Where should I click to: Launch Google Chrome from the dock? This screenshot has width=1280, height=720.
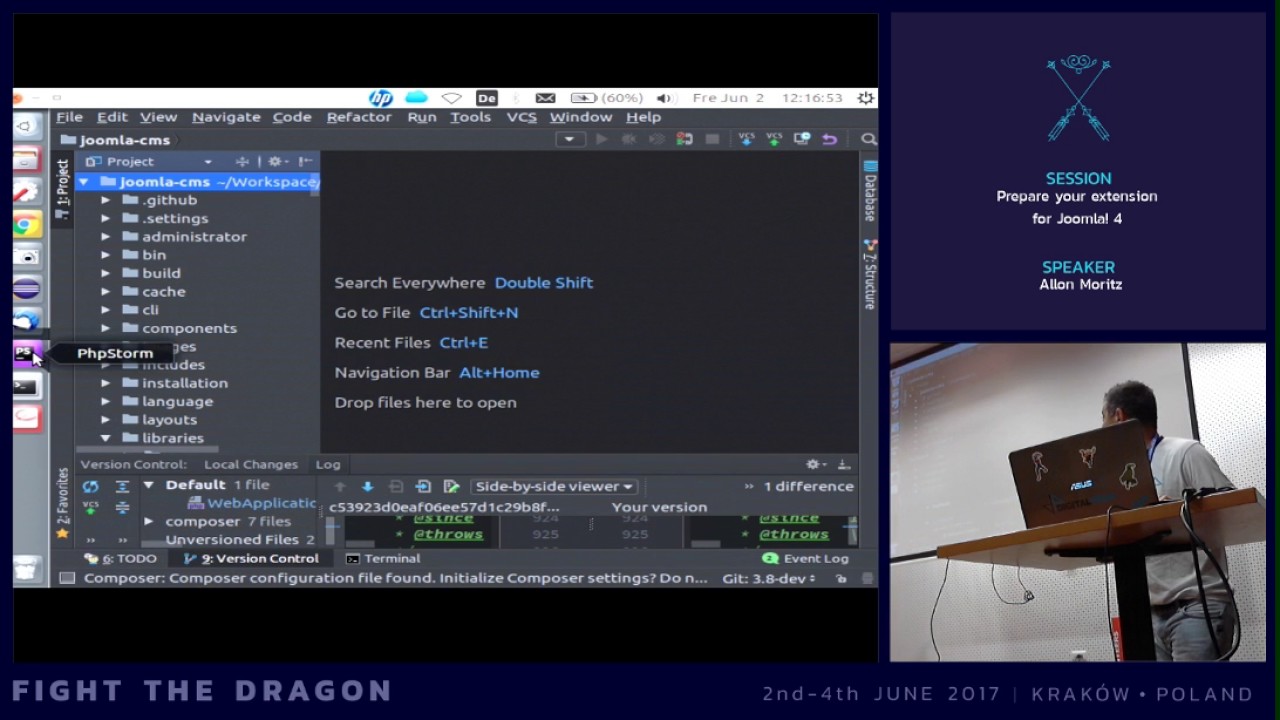tap(26, 224)
